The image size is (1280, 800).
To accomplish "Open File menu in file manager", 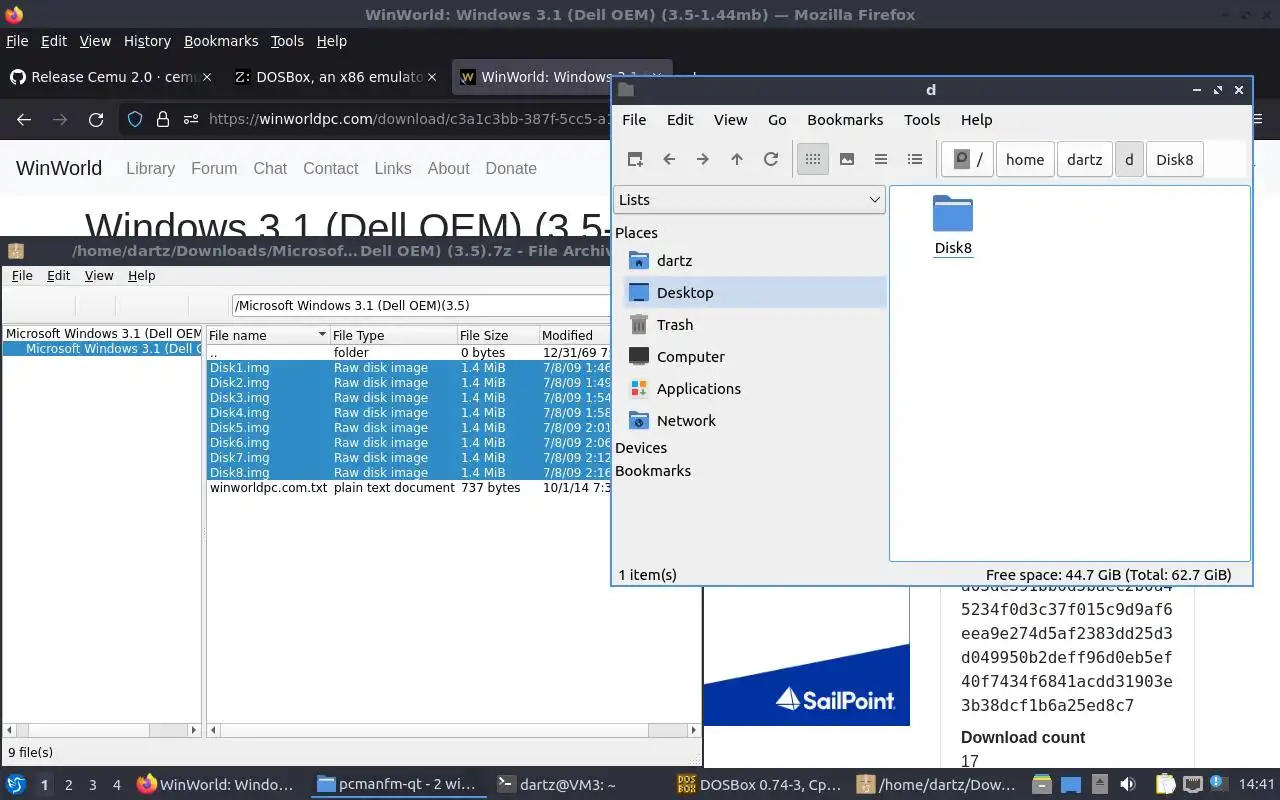I will click(x=634, y=120).
